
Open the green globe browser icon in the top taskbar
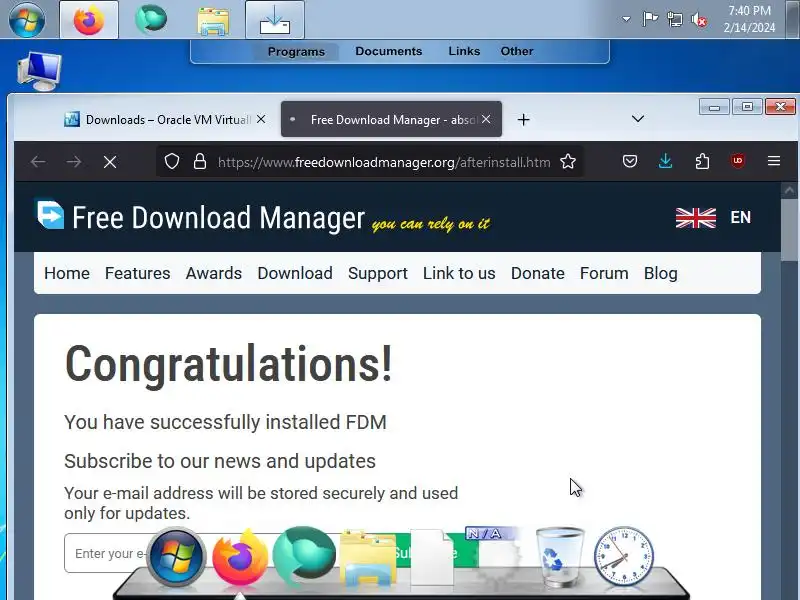151,19
